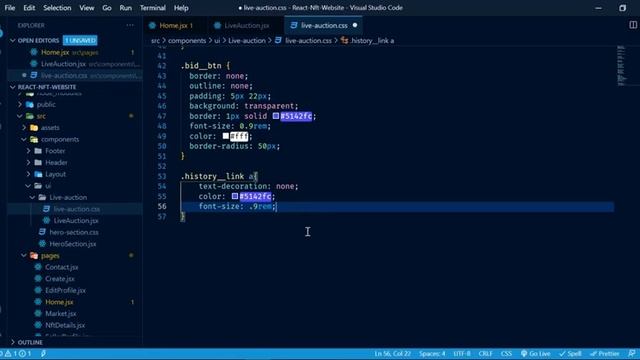The width and height of the screenshot is (640, 360).
Task: Collapse the Live-auction folder
Action: click(x=68, y=198)
